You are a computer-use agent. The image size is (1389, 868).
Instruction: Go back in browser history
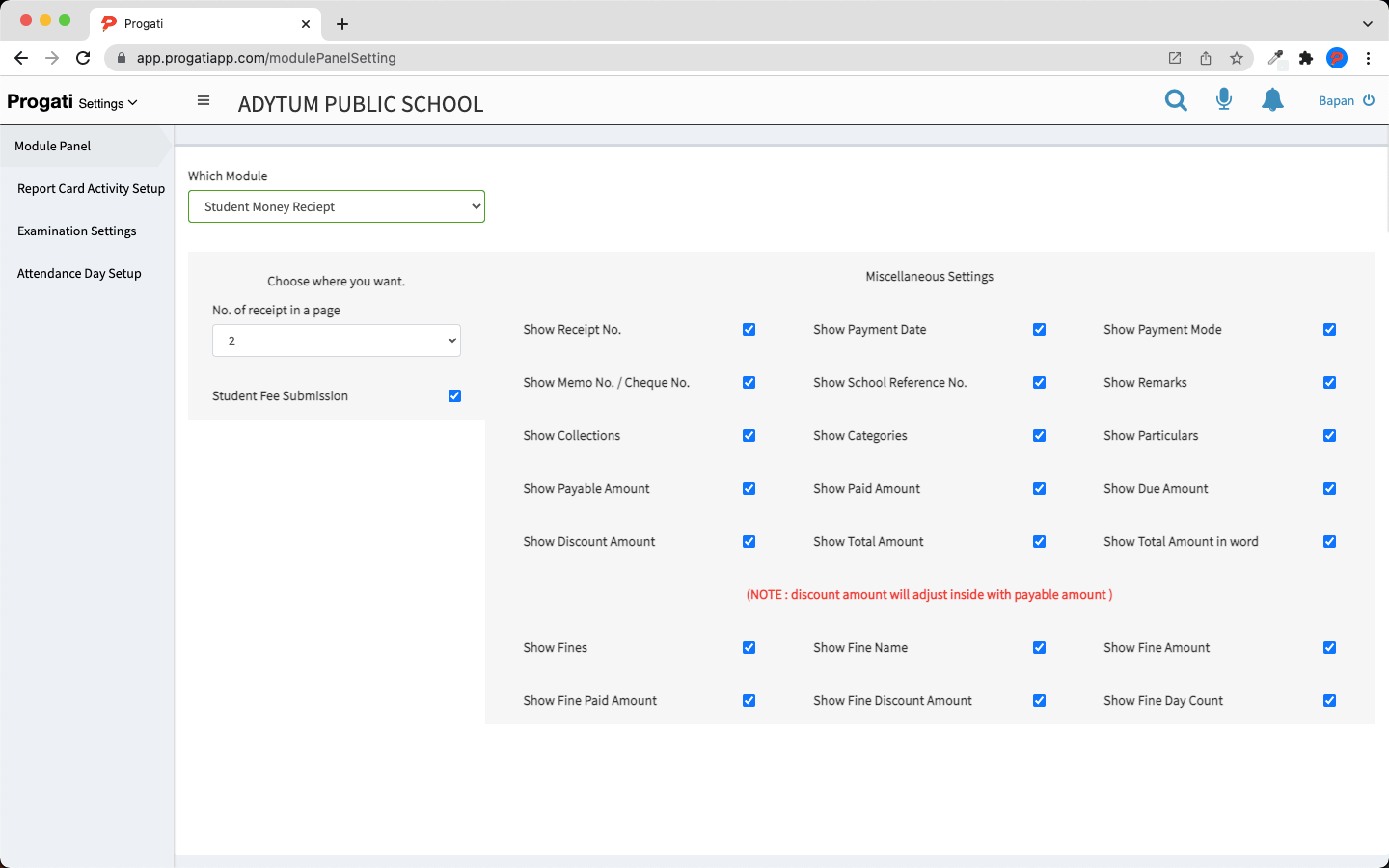[21, 58]
